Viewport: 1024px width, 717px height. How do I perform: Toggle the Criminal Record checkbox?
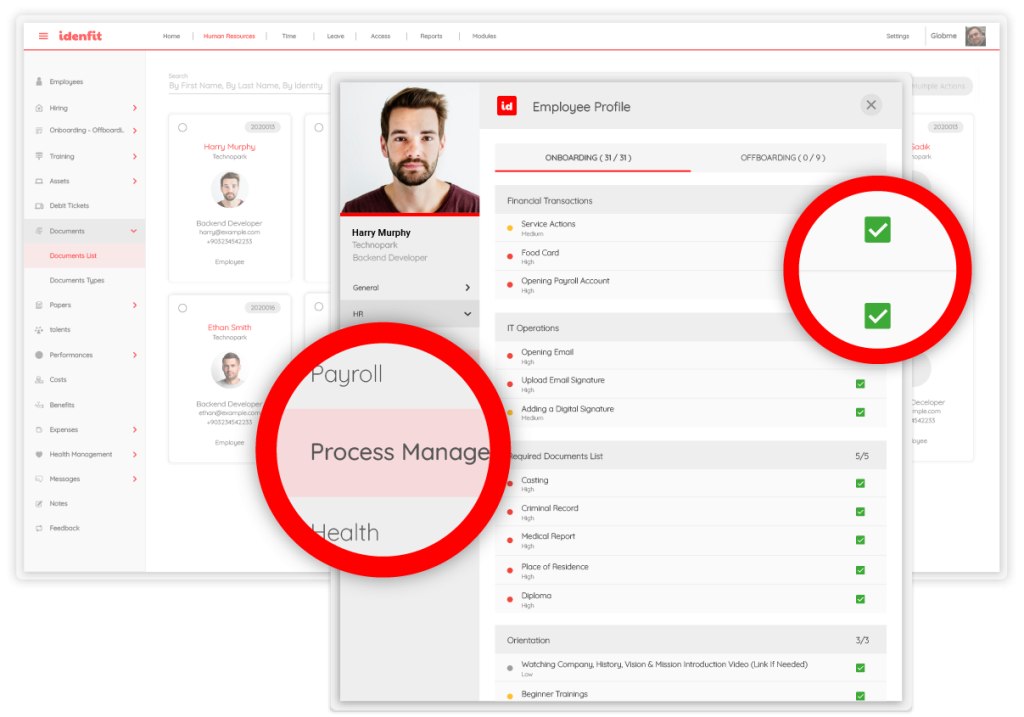[x=860, y=511]
